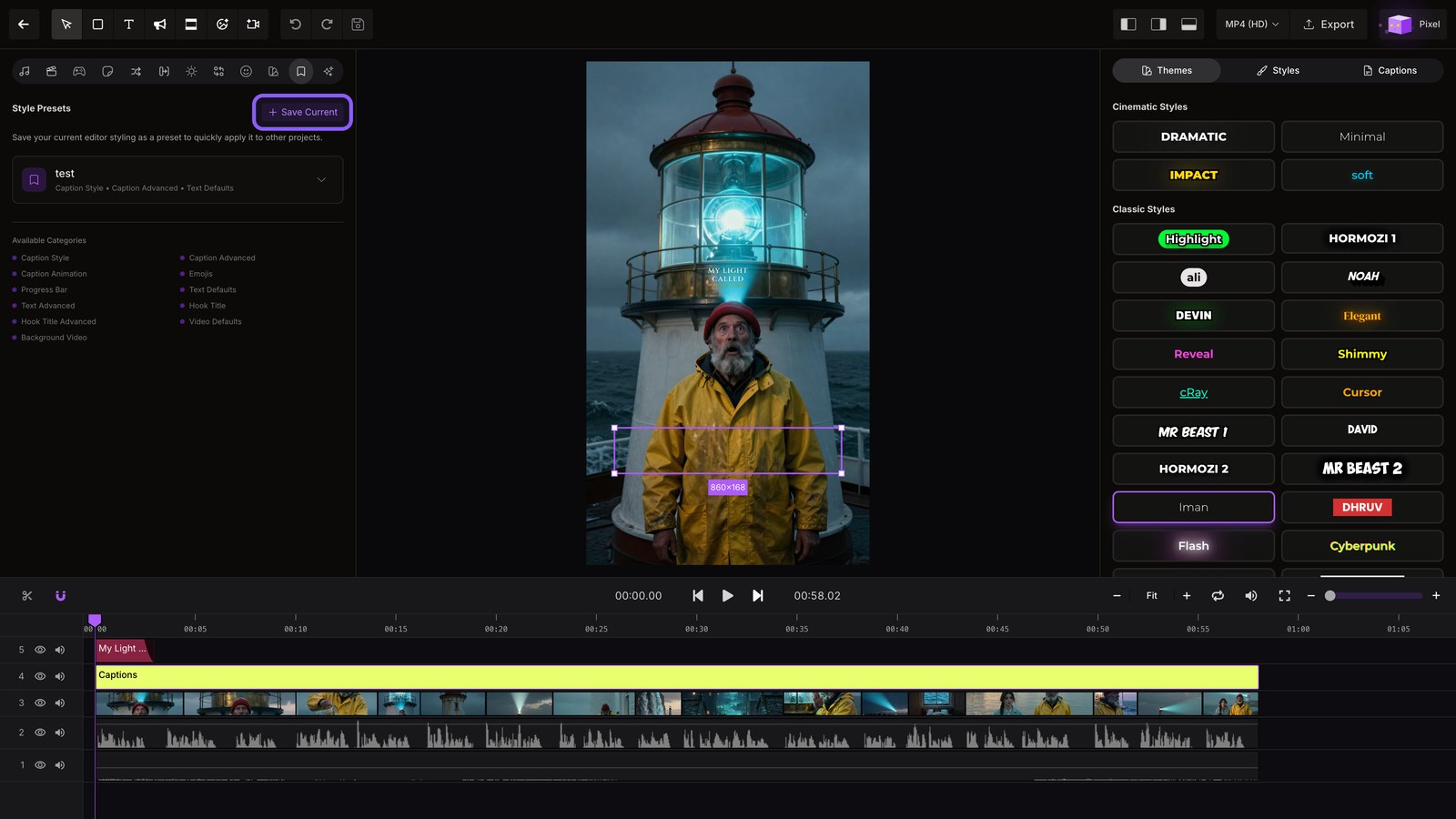Toggle the magnet snapping icon
The height and width of the screenshot is (819, 1456).
tap(61, 596)
